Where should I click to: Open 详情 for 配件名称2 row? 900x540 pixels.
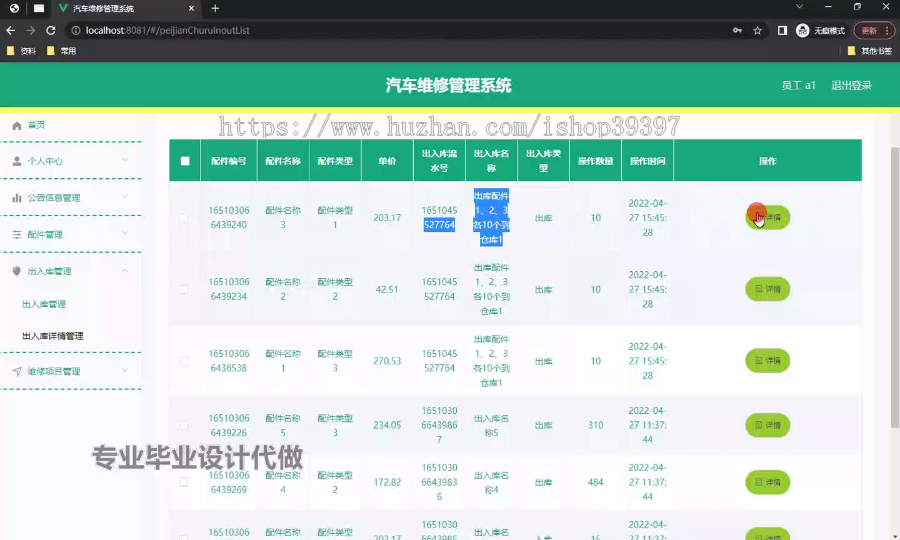pyautogui.click(x=767, y=289)
